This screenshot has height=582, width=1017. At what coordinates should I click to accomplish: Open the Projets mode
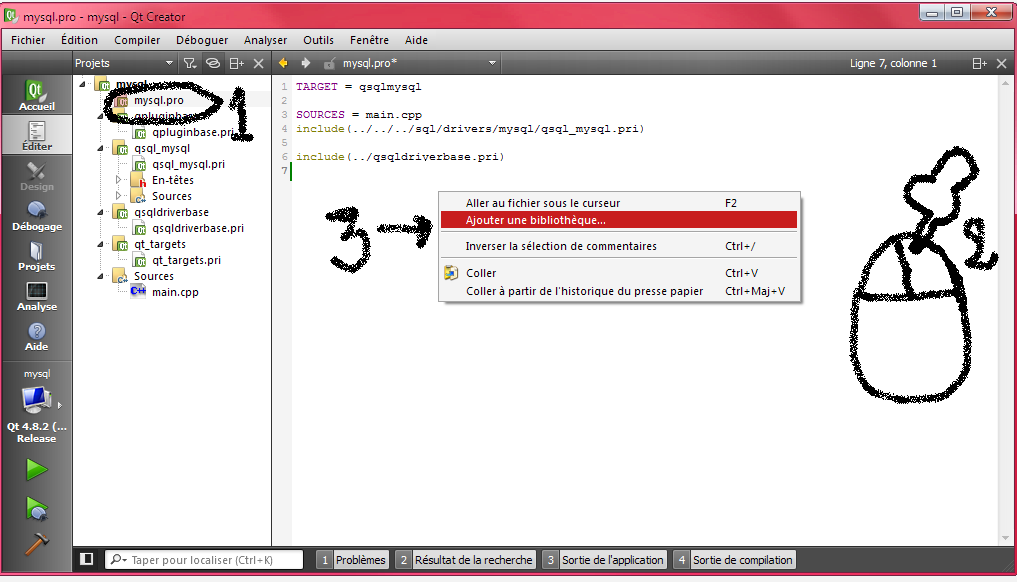36,256
